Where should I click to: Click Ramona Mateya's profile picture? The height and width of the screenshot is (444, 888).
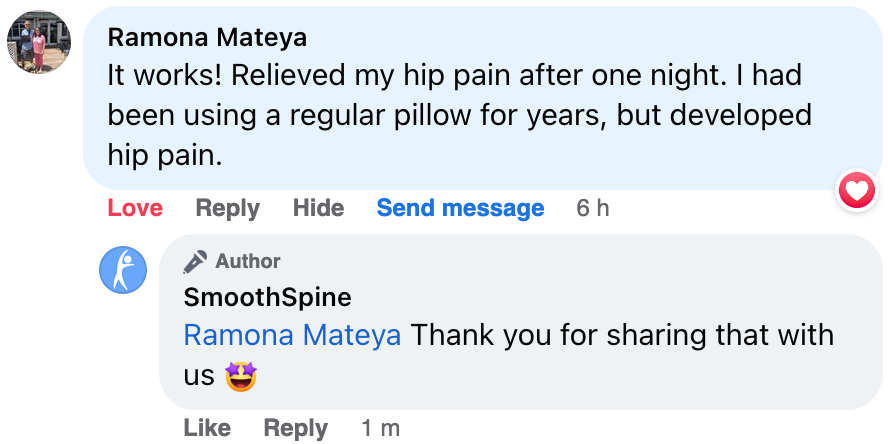[40, 42]
